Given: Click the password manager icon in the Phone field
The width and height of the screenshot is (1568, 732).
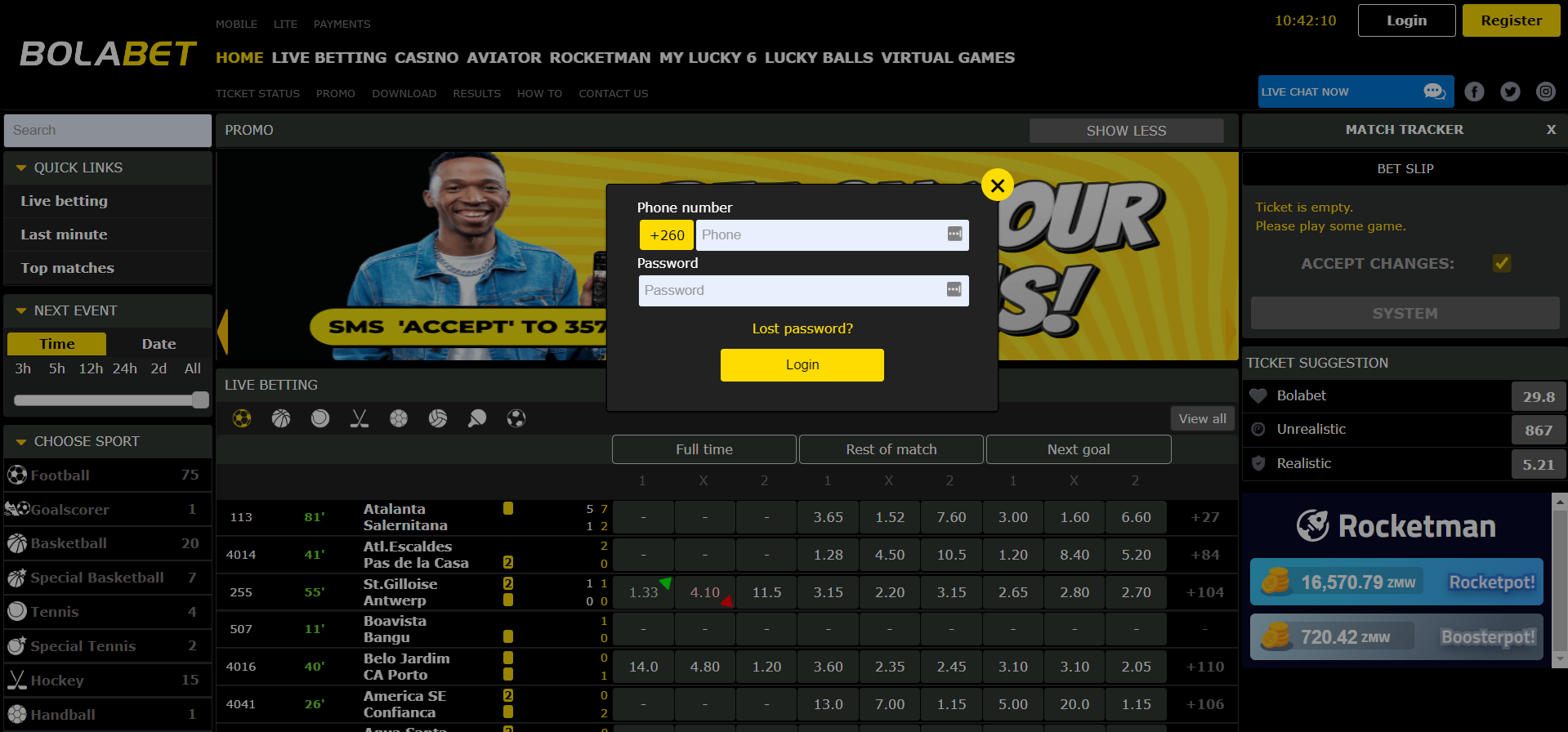Looking at the screenshot, I should tap(954, 234).
